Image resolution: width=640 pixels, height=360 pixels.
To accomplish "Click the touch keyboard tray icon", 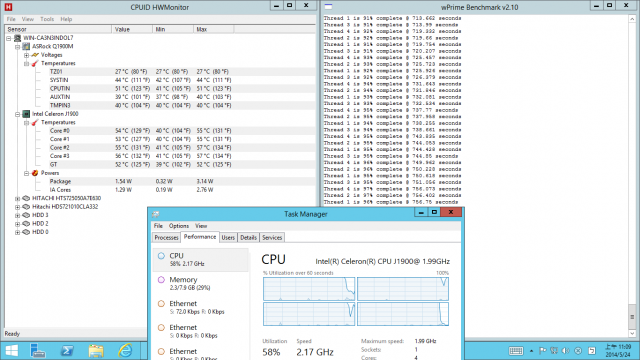I will point(516,351).
